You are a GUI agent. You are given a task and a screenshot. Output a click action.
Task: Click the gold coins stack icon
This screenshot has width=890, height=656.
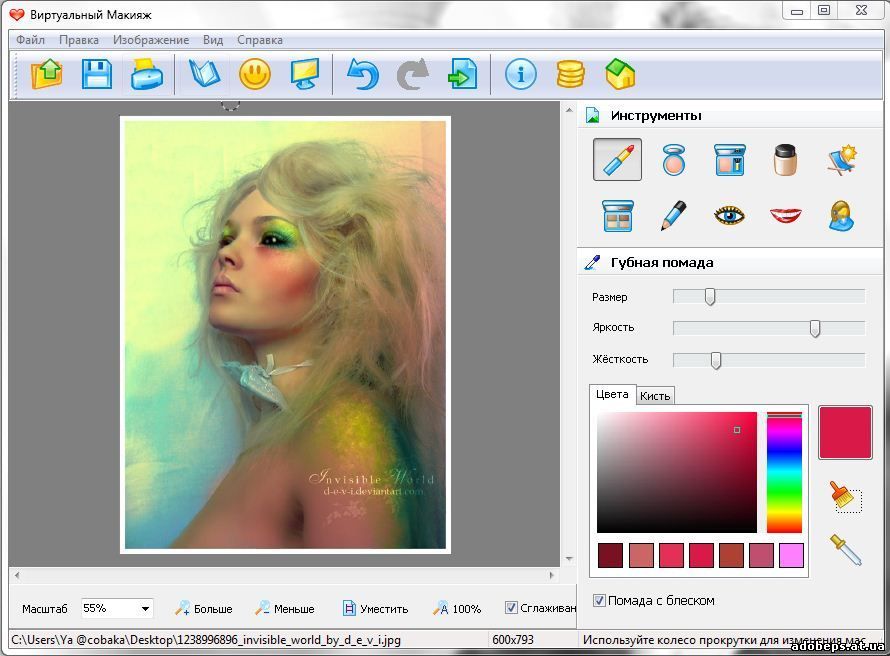pos(570,74)
